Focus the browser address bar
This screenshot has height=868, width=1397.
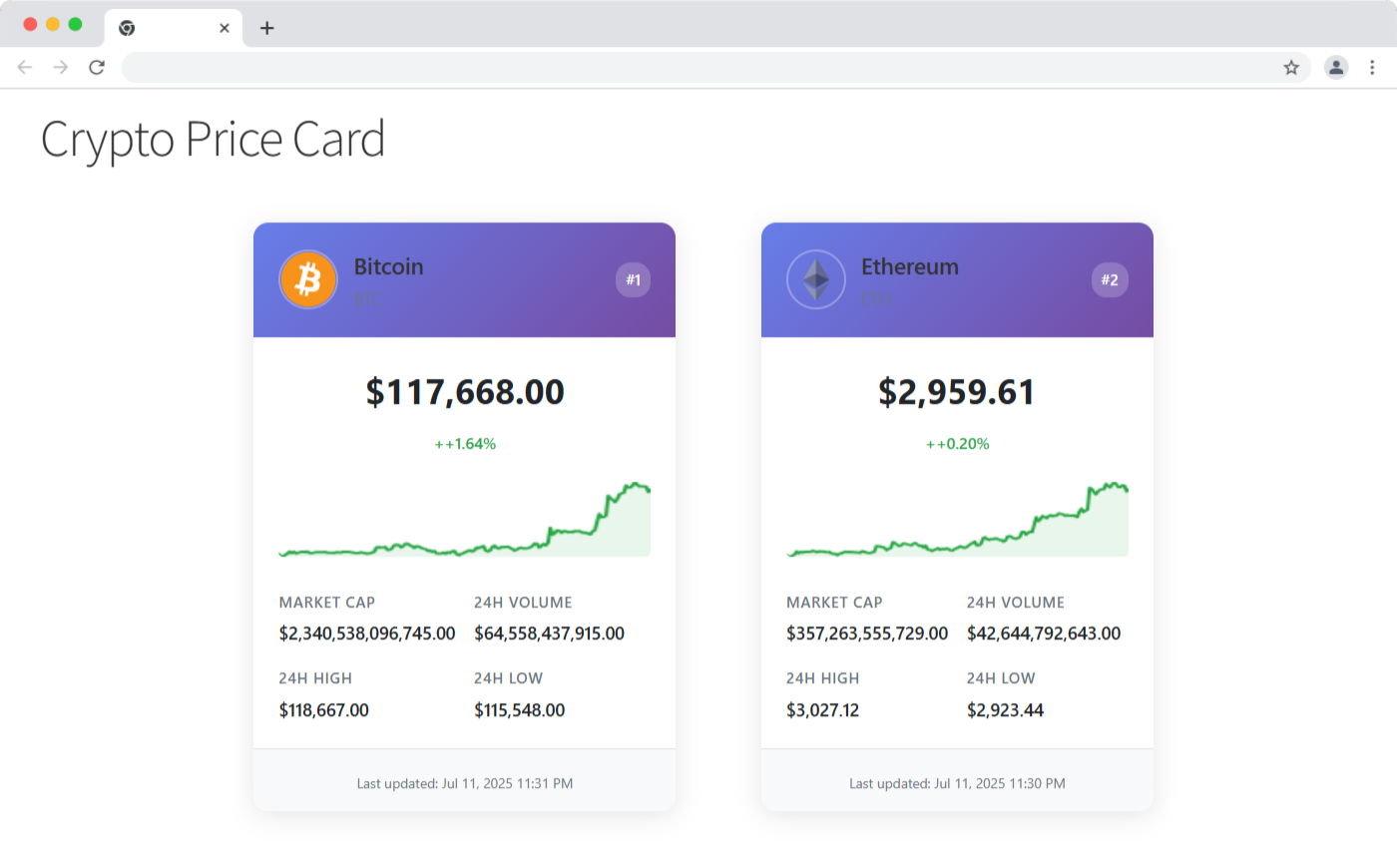click(698, 68)
